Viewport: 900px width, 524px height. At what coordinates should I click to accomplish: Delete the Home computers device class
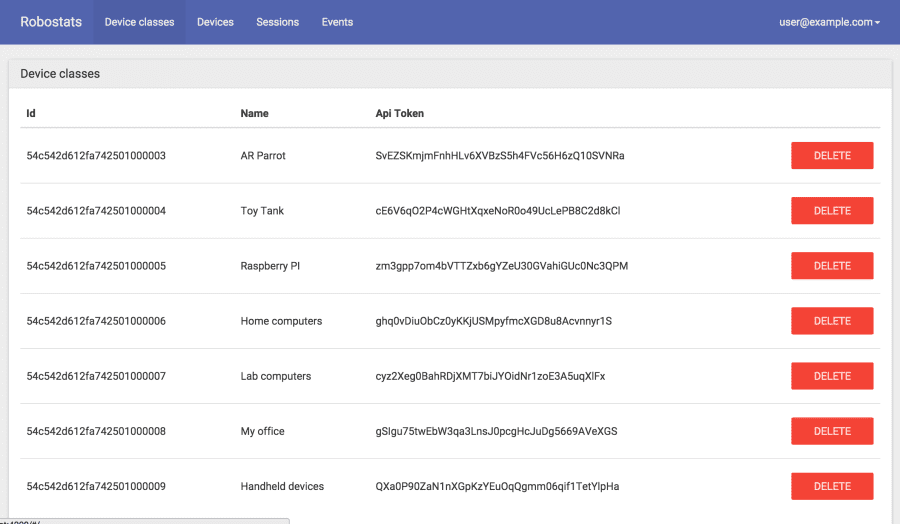coord(832,321)
